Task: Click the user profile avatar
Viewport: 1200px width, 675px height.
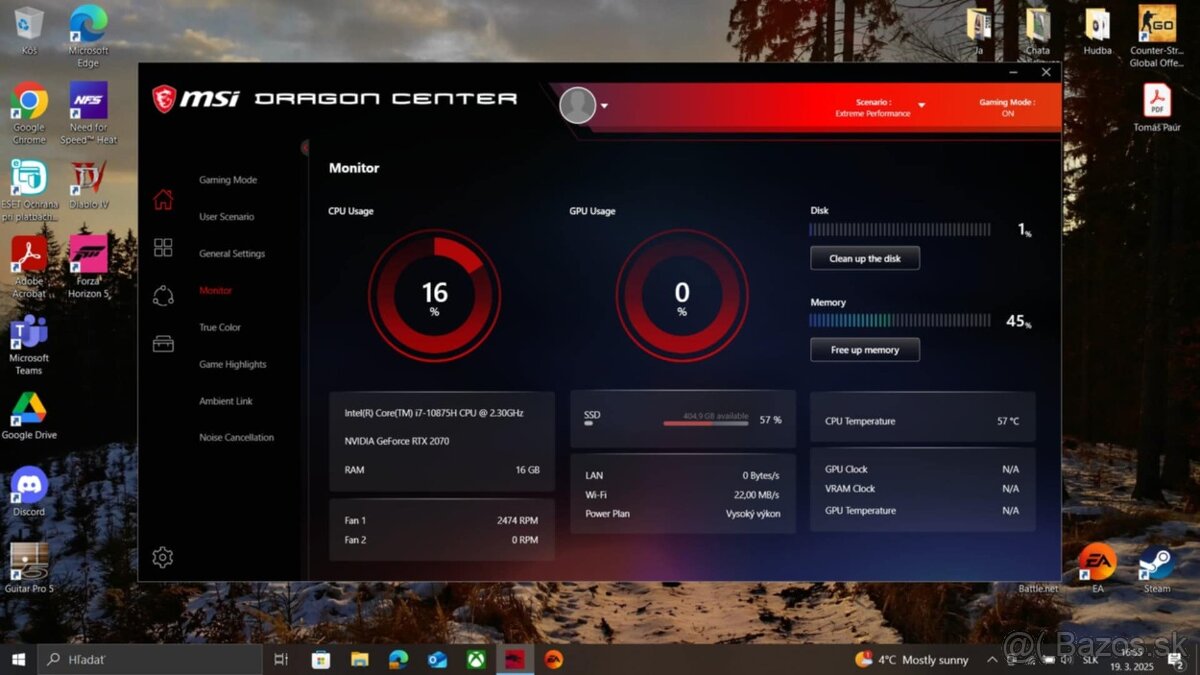Action: tap(578, 105)
